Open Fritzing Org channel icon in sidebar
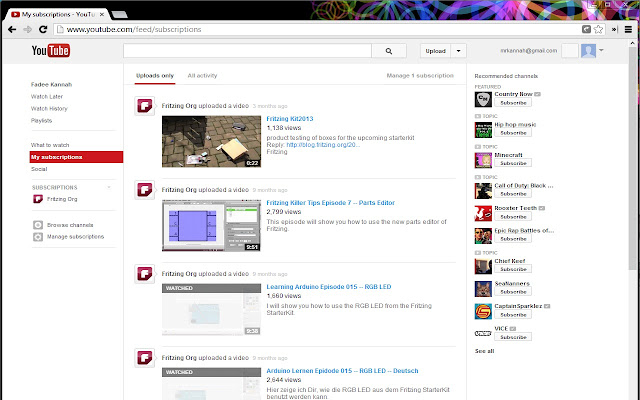This screenshot has width=640, height=400. click(38, 199)
